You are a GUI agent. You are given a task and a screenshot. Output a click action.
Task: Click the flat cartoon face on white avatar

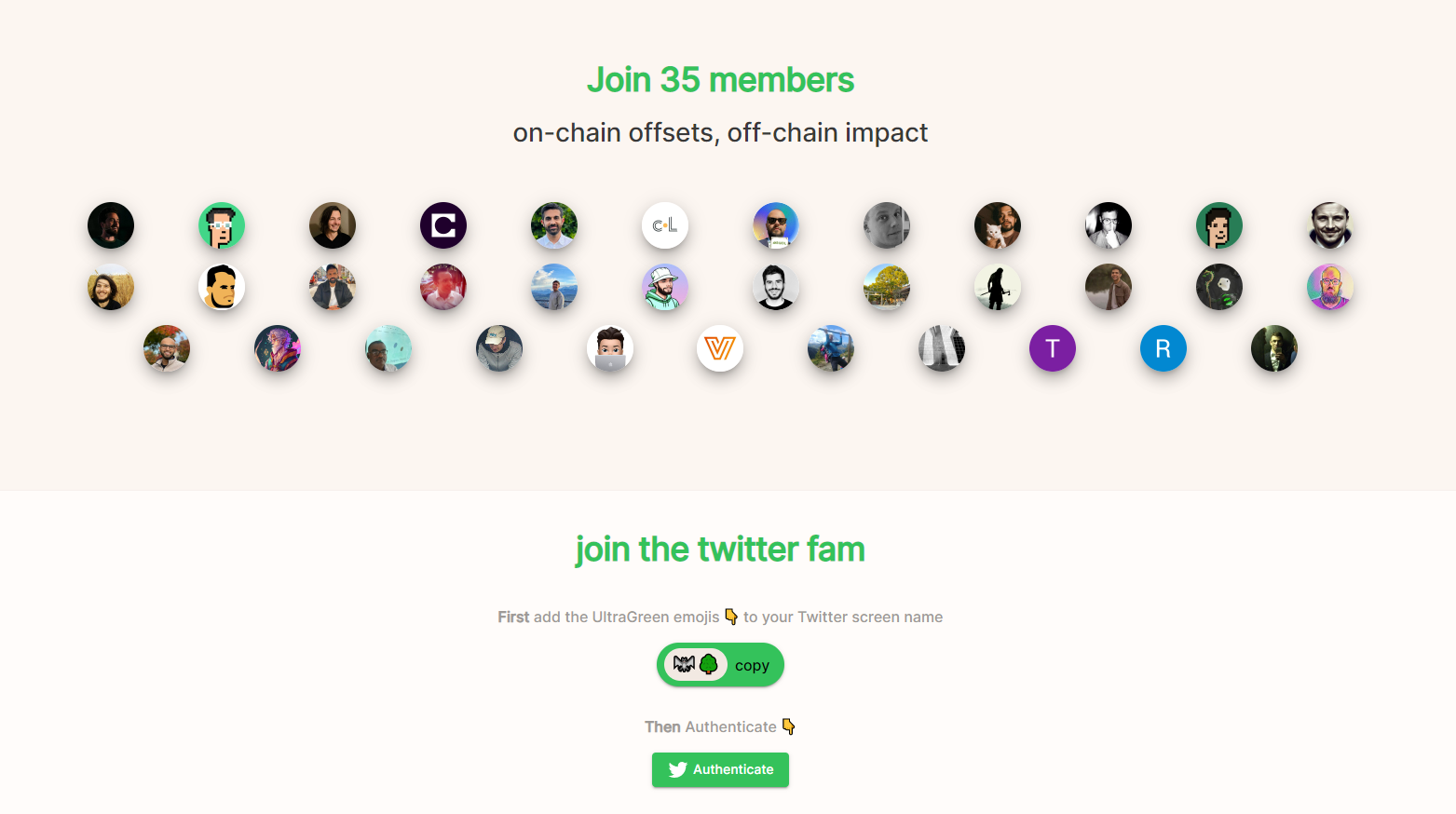point(222,287)
